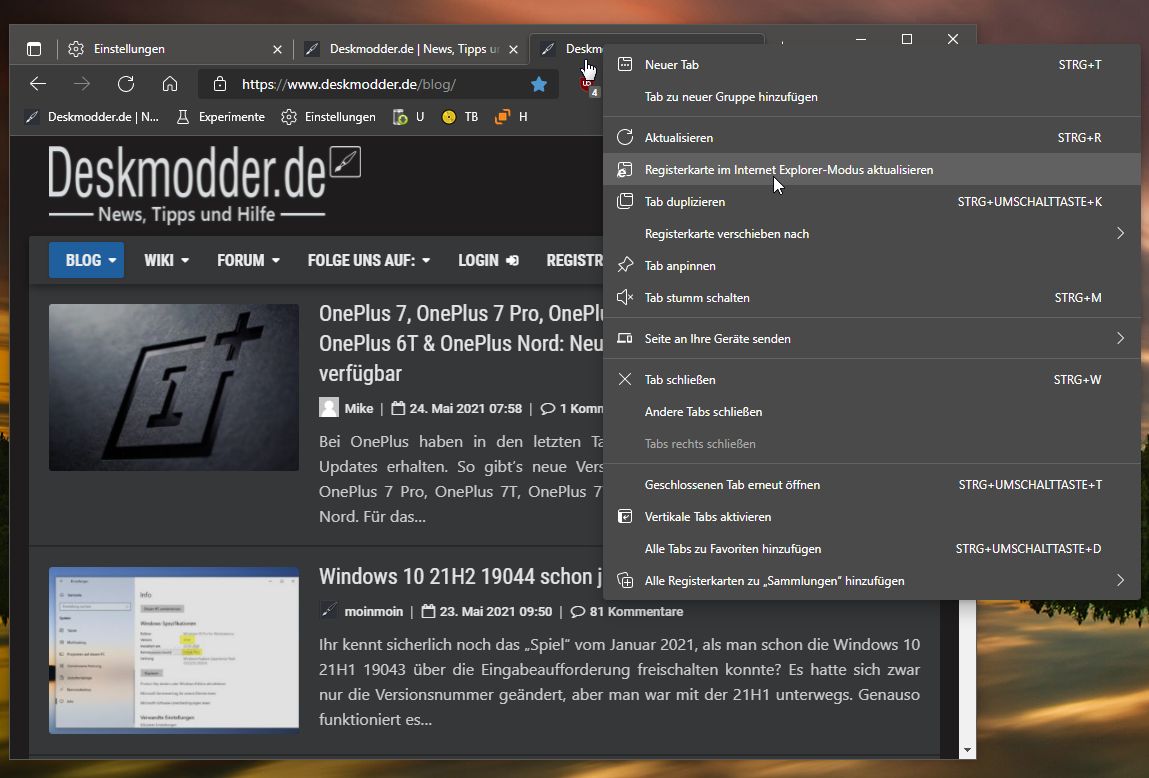Click the lock icon in the address bar

click(218, 84)
